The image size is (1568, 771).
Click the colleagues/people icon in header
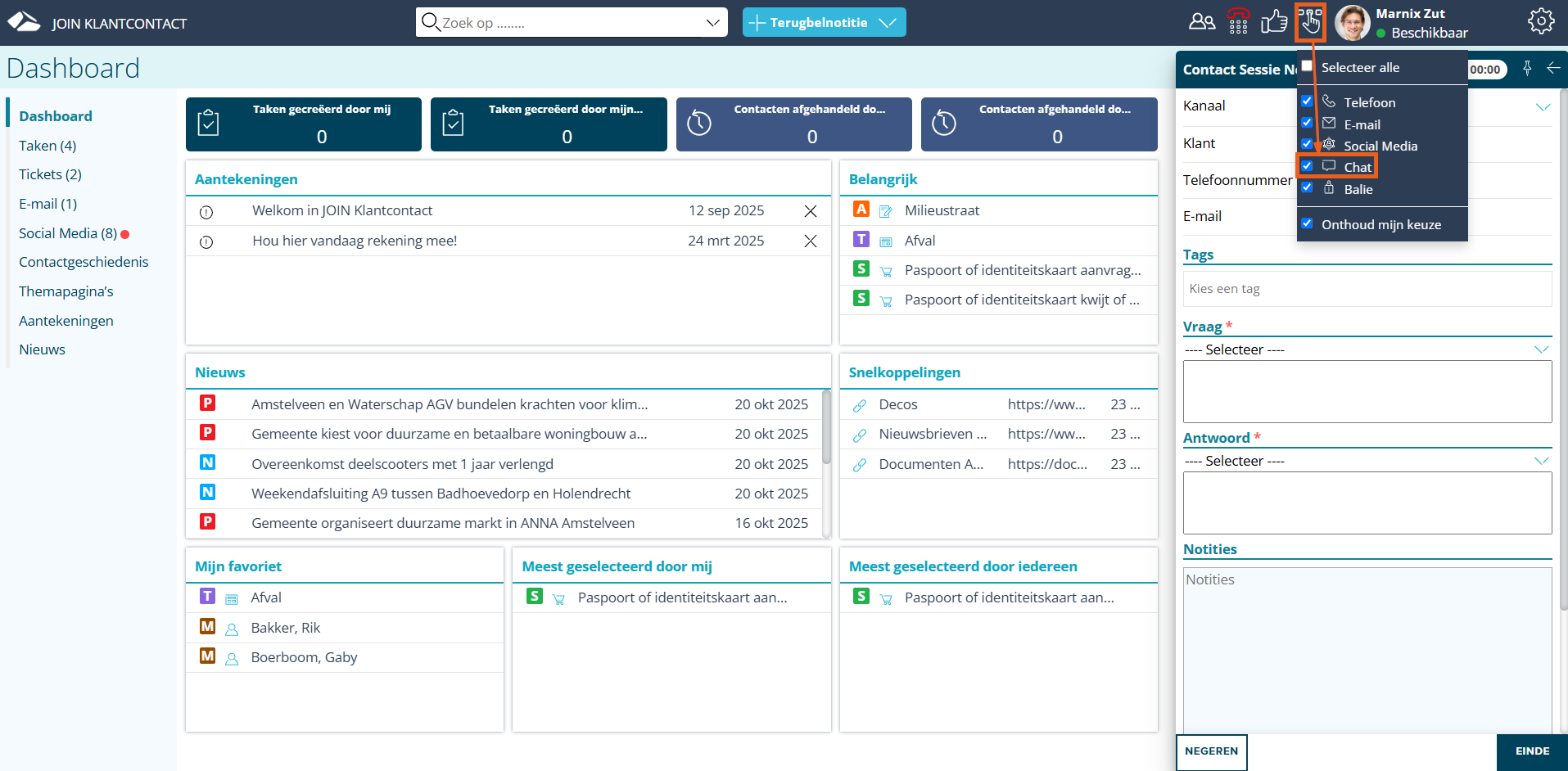tap(1201, 22)
